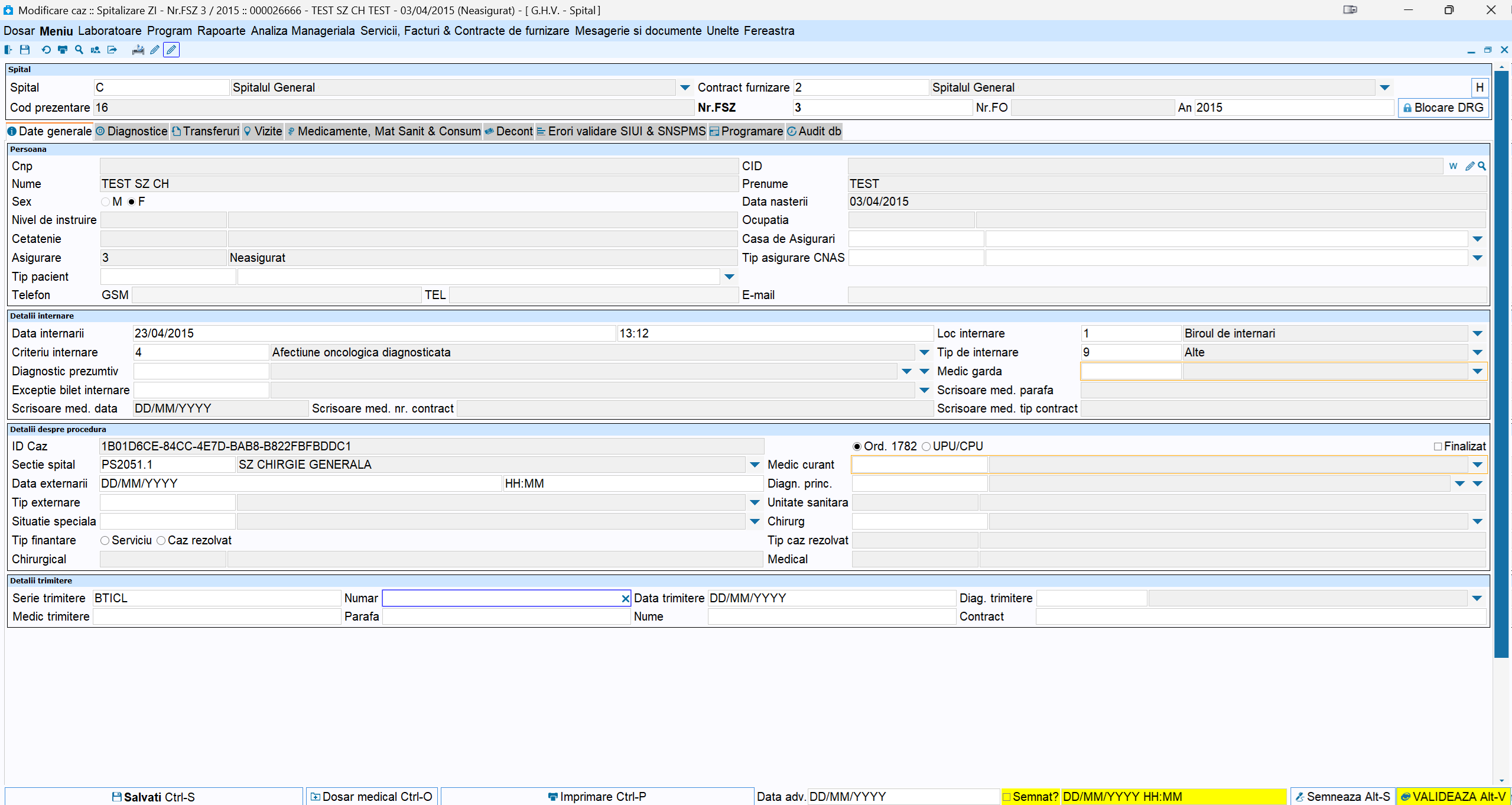Open Medic curant dropdown
1512x805 pixels.
tap(1477, 465)
